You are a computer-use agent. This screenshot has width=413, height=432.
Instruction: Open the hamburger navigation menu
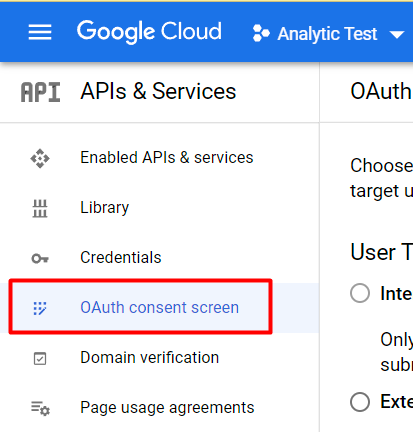(x=40, y=32)
